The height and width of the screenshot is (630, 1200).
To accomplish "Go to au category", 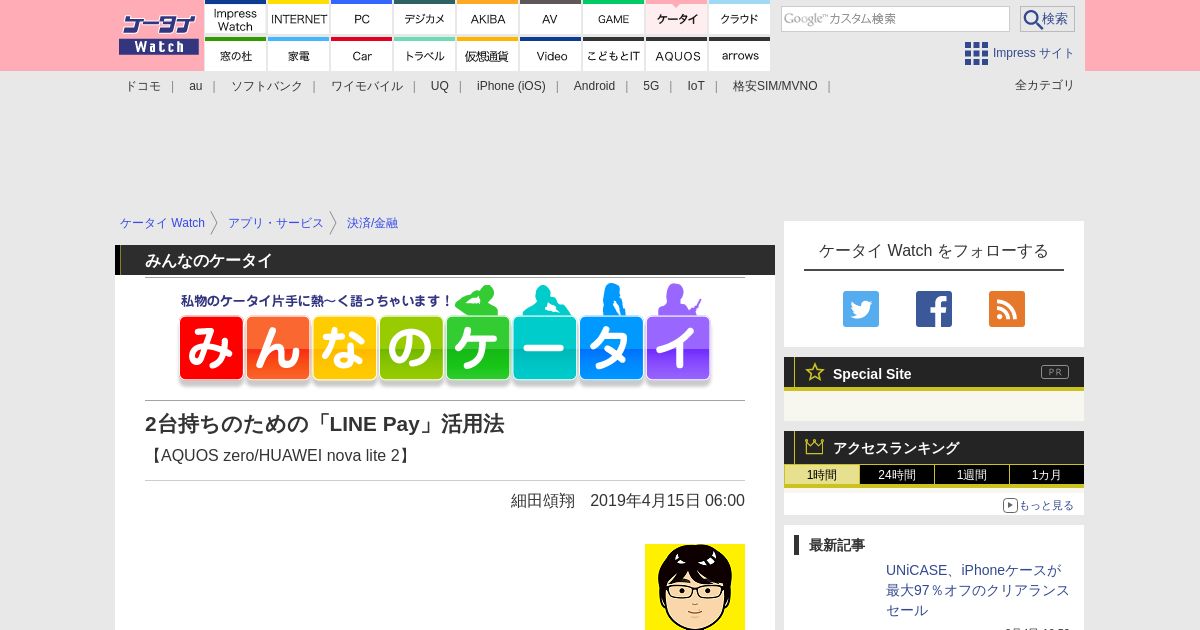I will [196, 86].
